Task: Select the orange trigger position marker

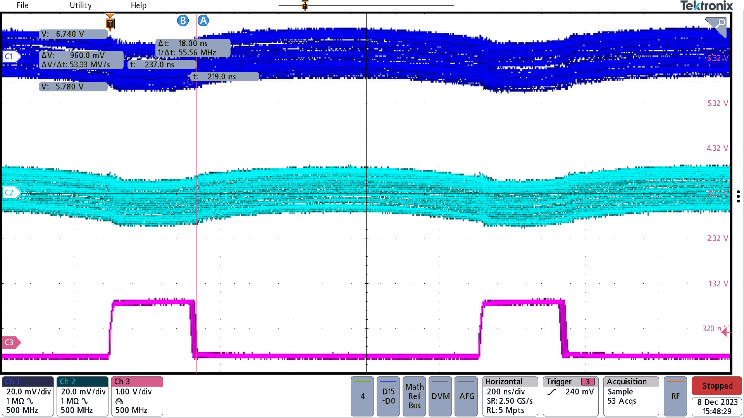Action: coord(110,20)
